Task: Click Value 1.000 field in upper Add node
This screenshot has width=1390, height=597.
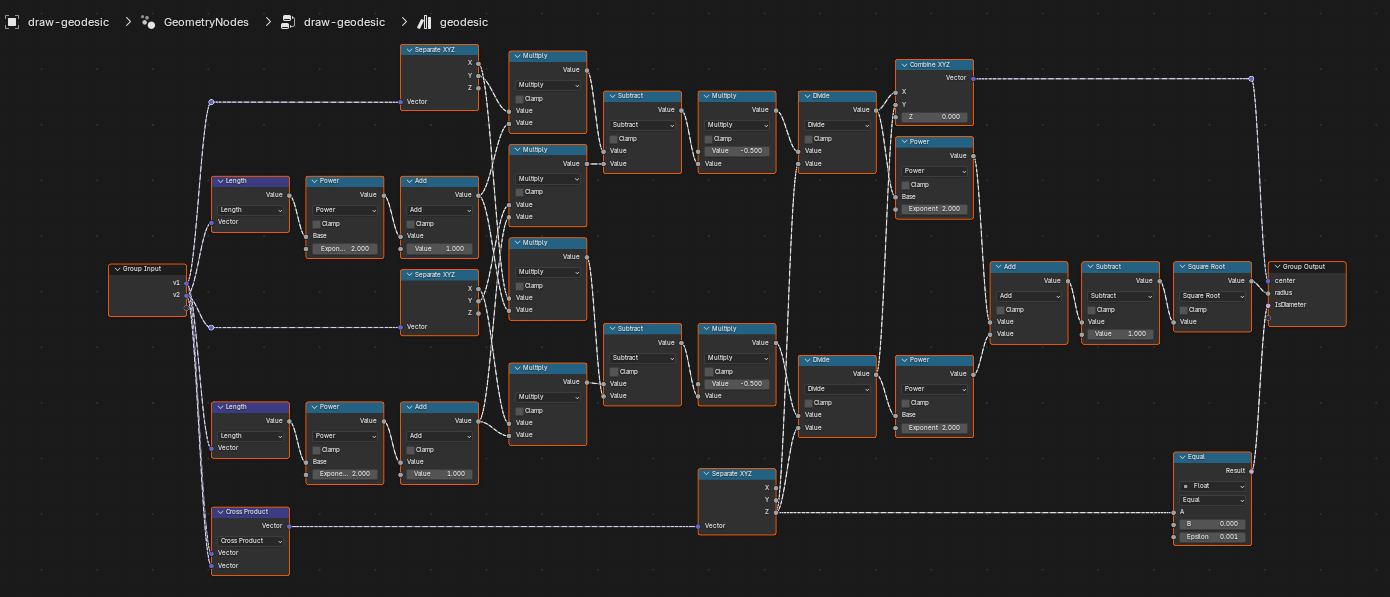Action: 440,248
